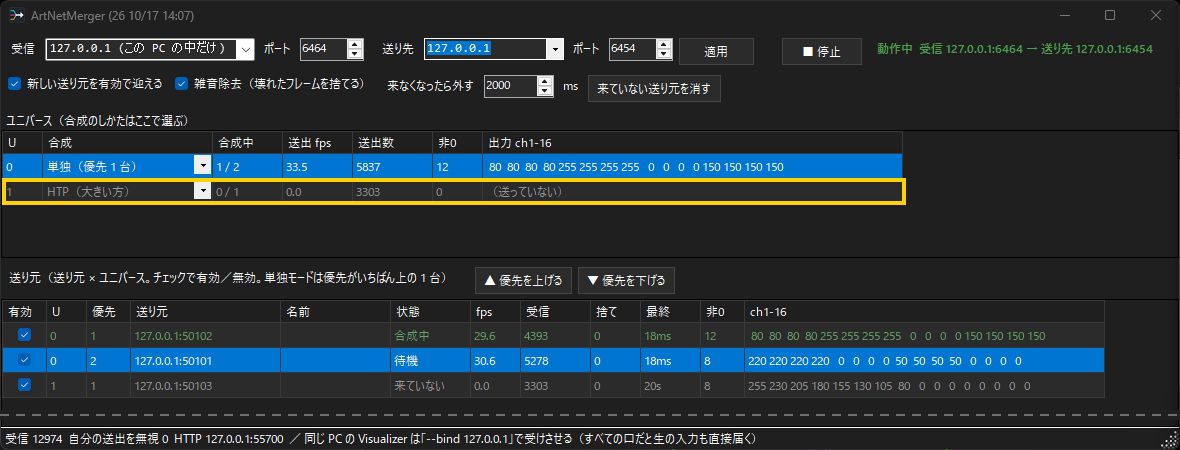The width and height of the screenshot is (1180, 450).
Task: Click 状態 cell 来ていない
Action: point(430,385)
